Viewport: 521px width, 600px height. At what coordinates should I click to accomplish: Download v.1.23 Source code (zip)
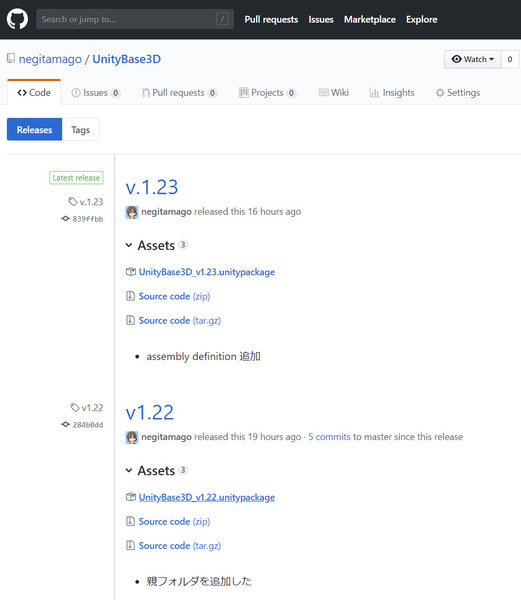(x=174, y=296)
